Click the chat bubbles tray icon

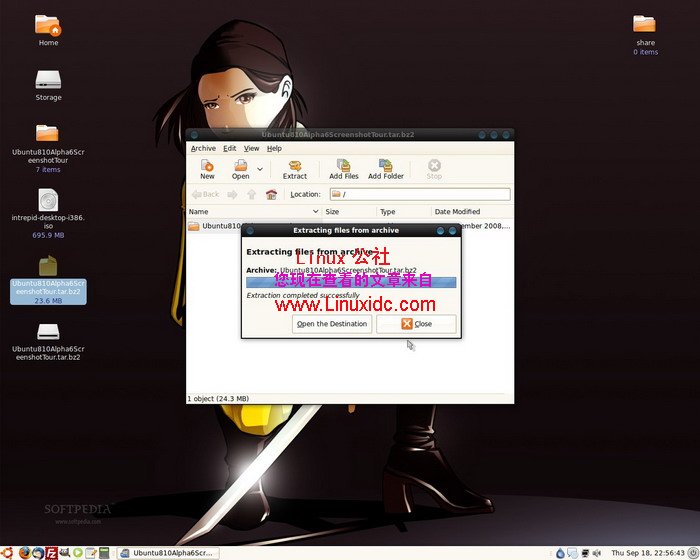pyautogui.click(x=572, y=553)
